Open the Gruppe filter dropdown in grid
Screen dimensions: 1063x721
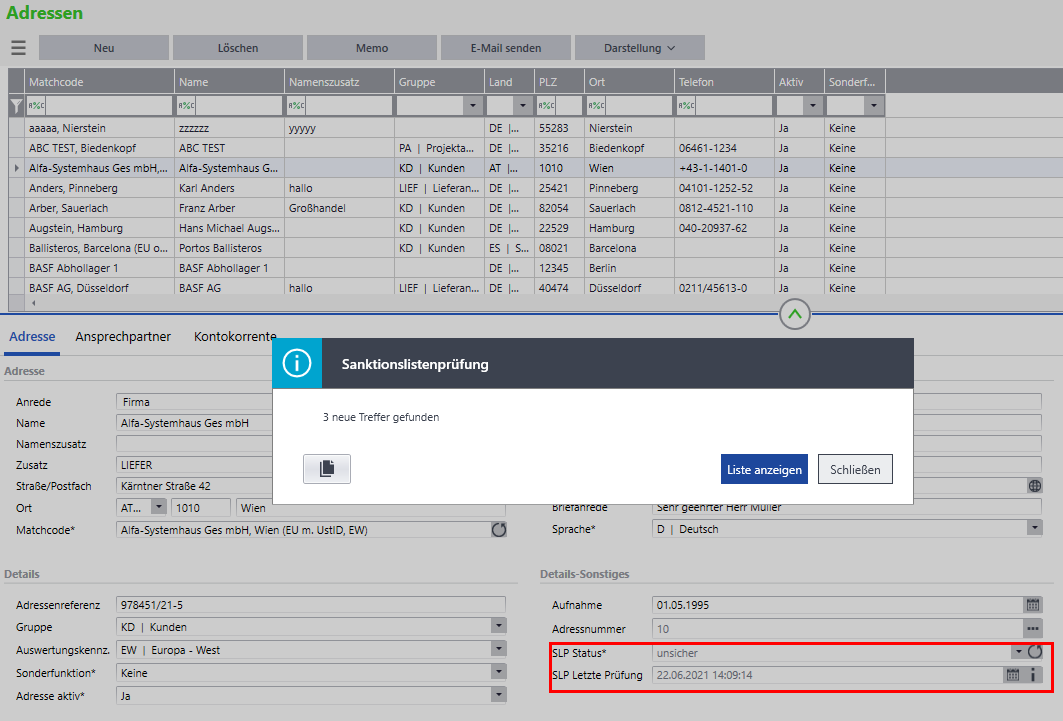pos(471,105)
